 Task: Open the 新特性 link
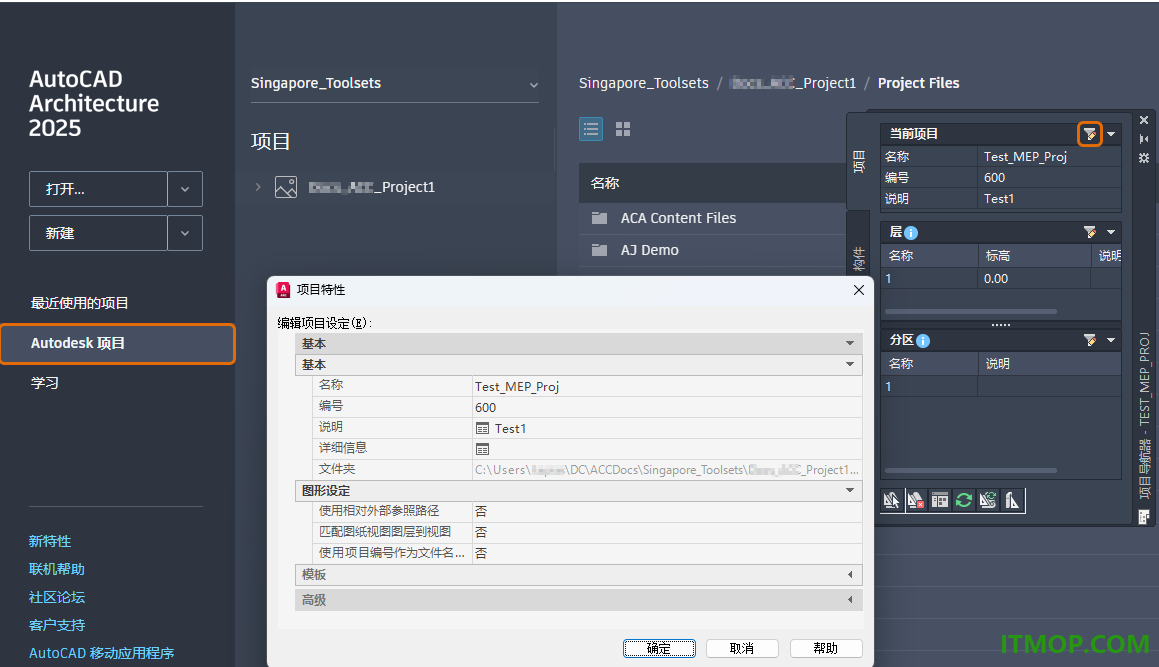click(50, 541)
